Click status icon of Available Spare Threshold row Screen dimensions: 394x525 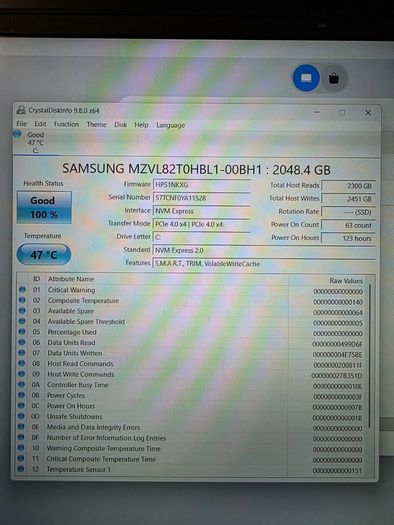pyautogui.click(x=22, y=321)
